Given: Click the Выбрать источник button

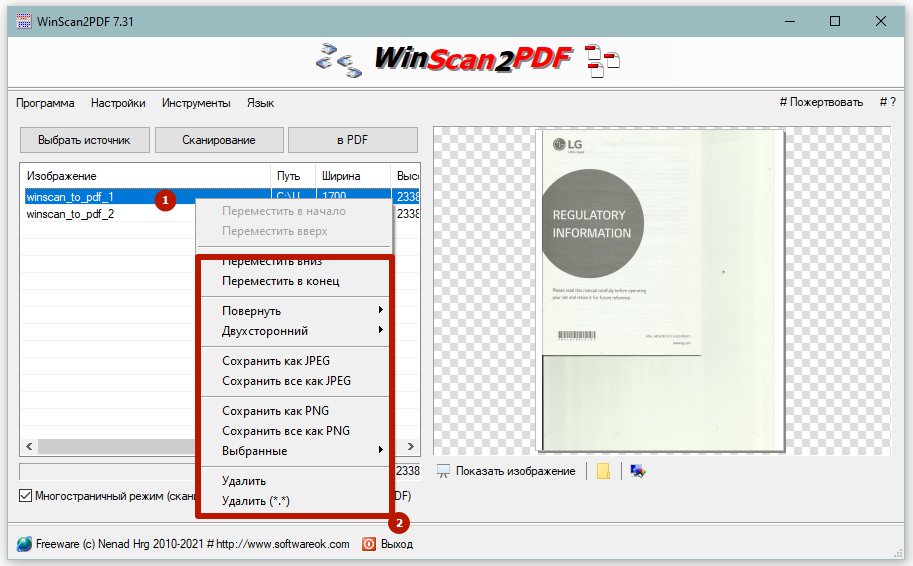Looking at the screenshot, I should coord(84,140).
